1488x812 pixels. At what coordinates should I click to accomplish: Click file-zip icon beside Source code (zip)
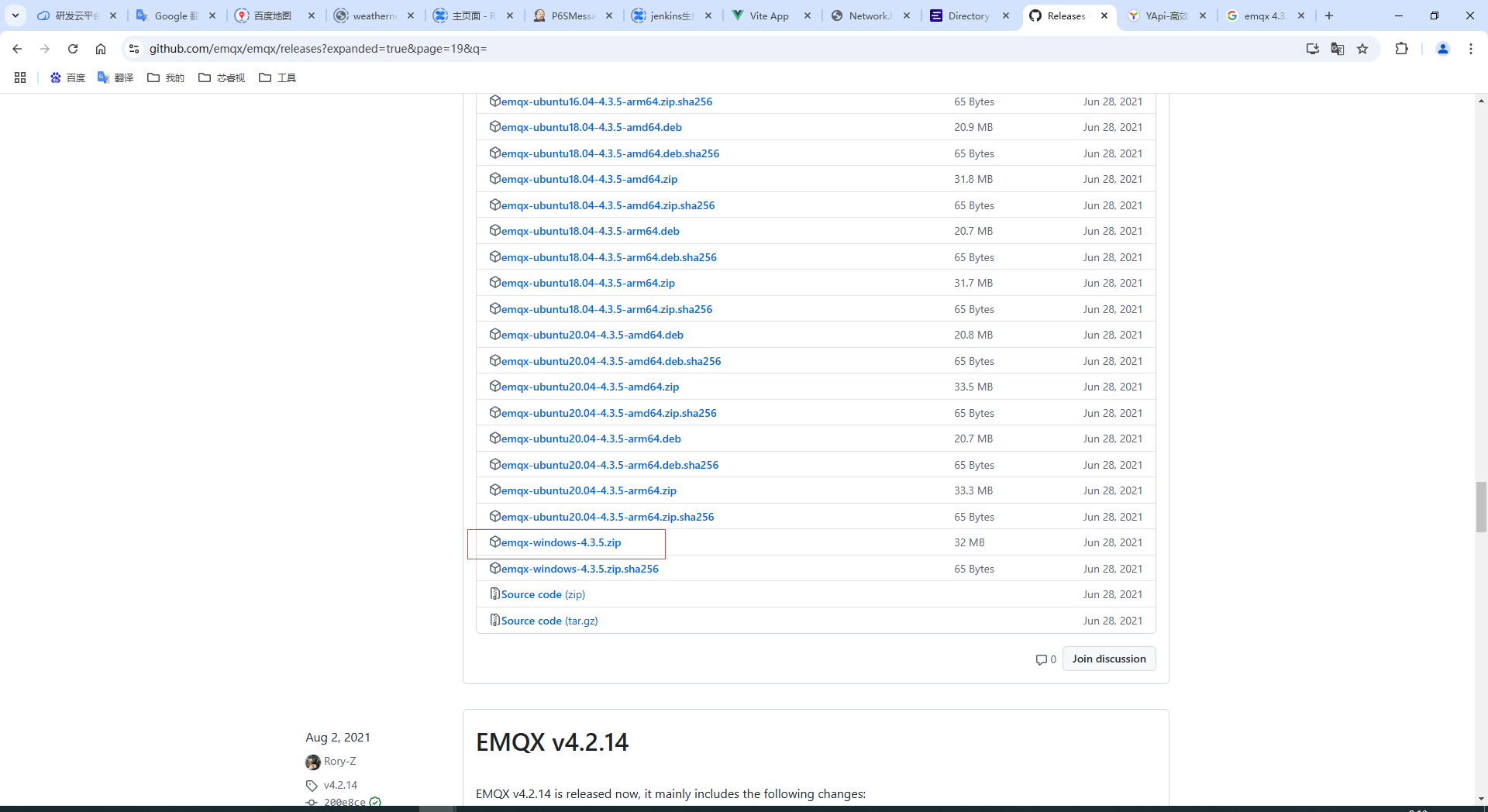[x=494, y=594]
